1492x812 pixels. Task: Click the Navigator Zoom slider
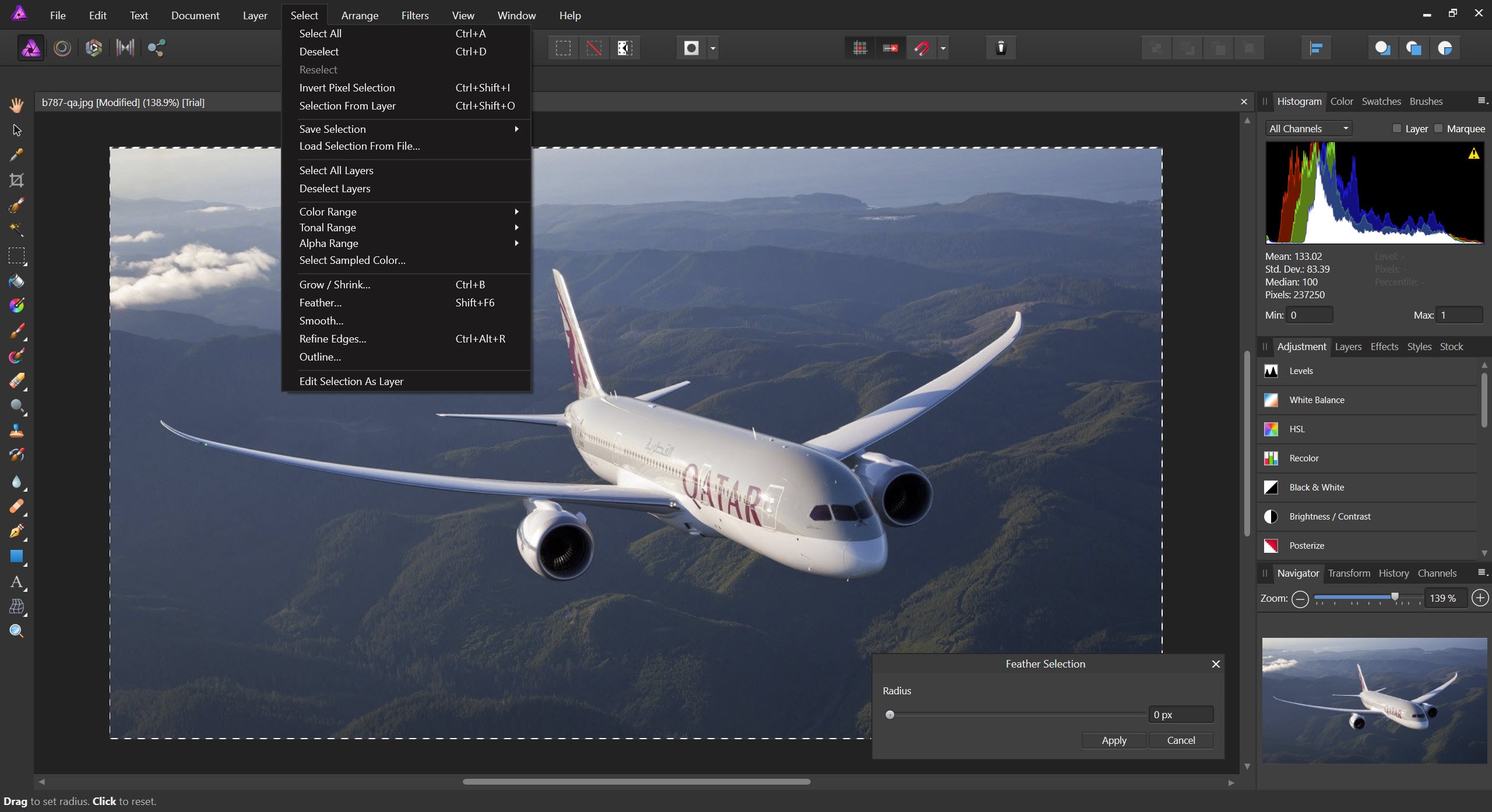point(1367,598)
